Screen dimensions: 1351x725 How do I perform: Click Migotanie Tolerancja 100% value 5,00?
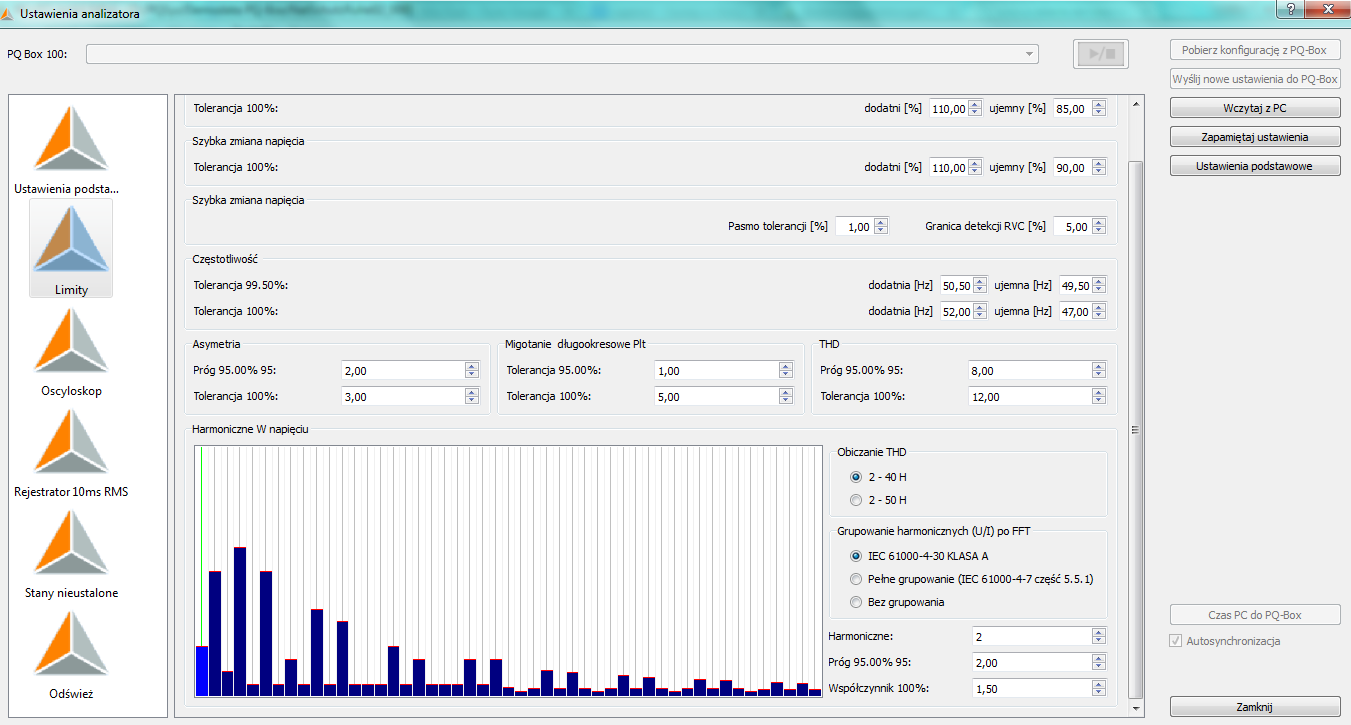716,396
